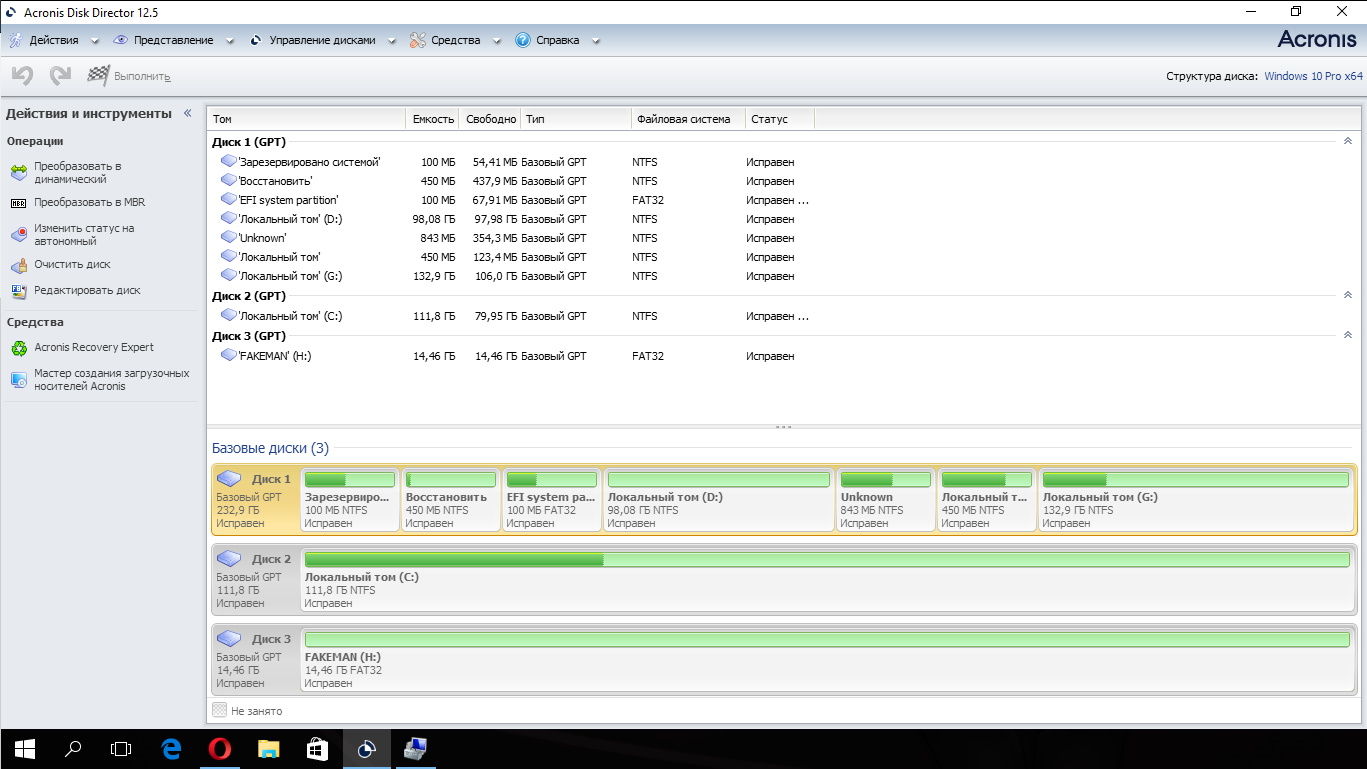Click the Undo arrow icon

(23, 75)
